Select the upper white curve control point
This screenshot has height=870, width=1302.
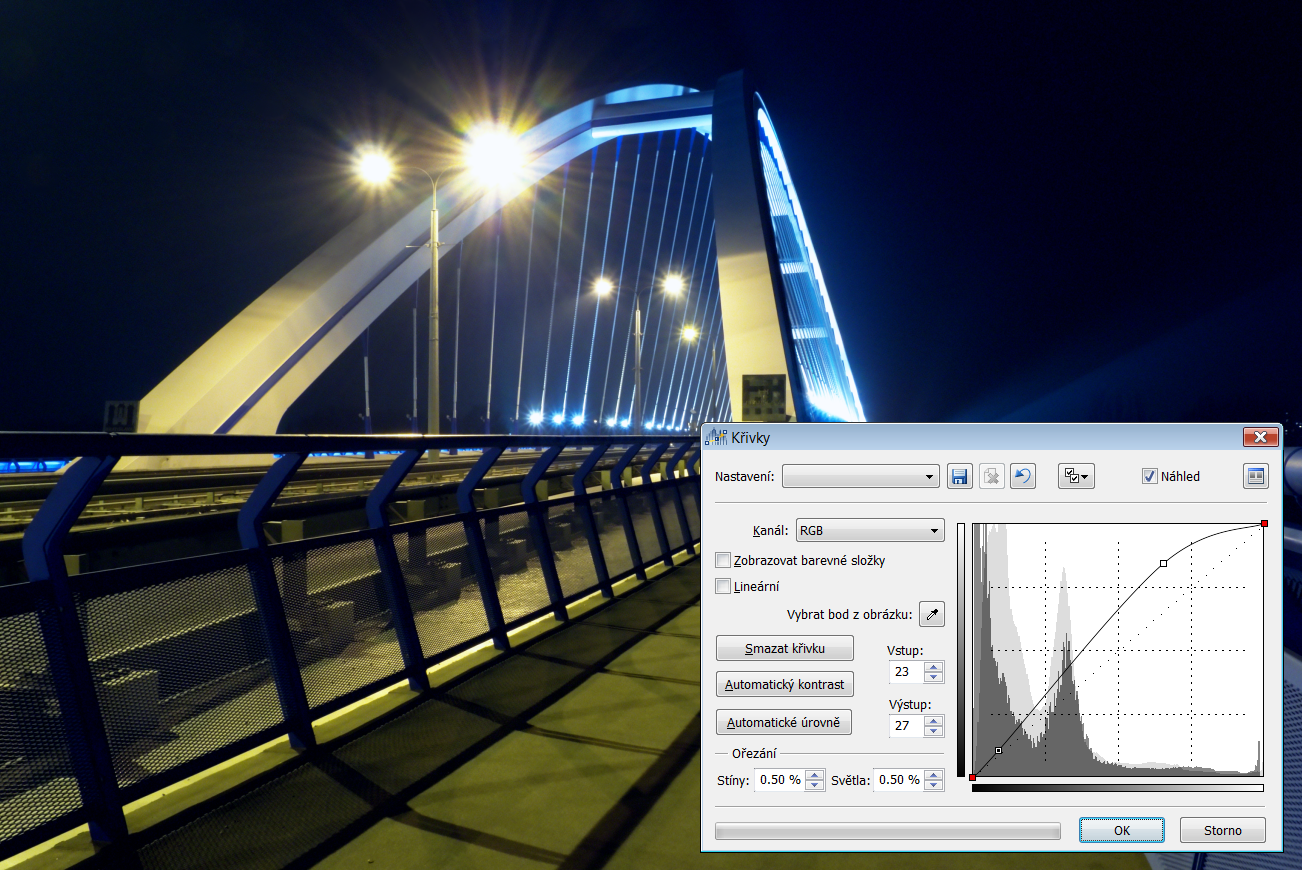(1163, 564)
